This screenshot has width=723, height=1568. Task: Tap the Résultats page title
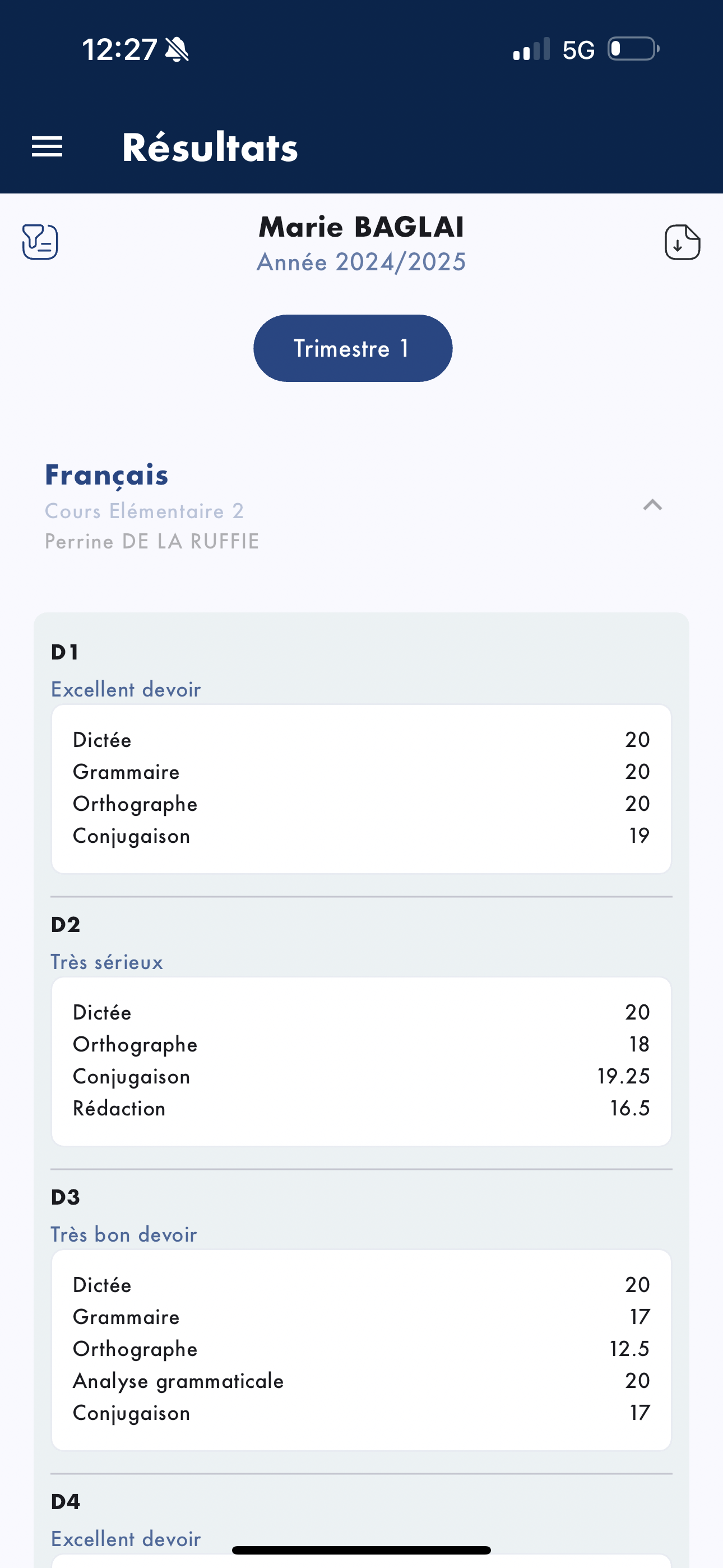[210, 147]
